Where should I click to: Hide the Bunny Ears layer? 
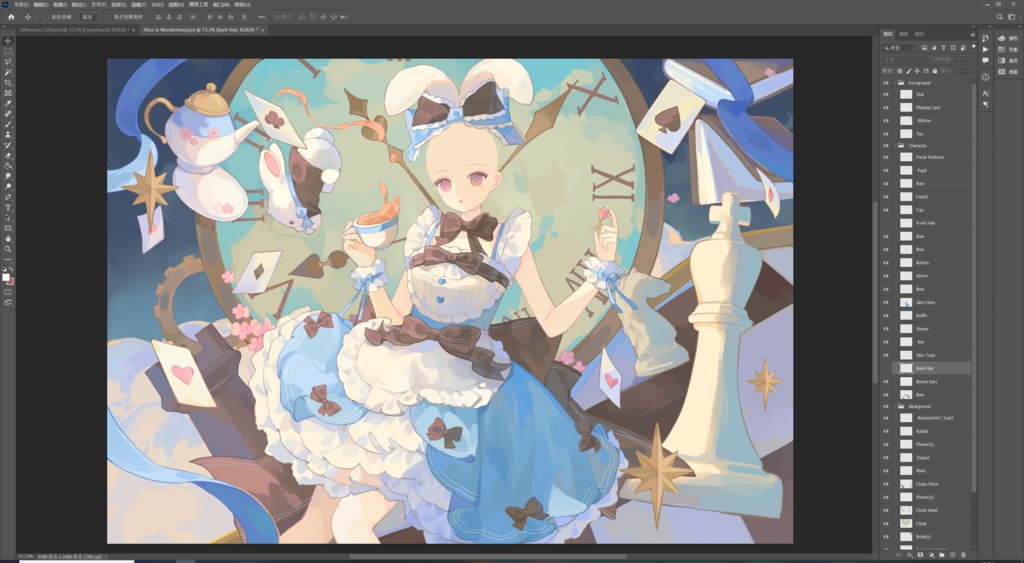point(886,381)
